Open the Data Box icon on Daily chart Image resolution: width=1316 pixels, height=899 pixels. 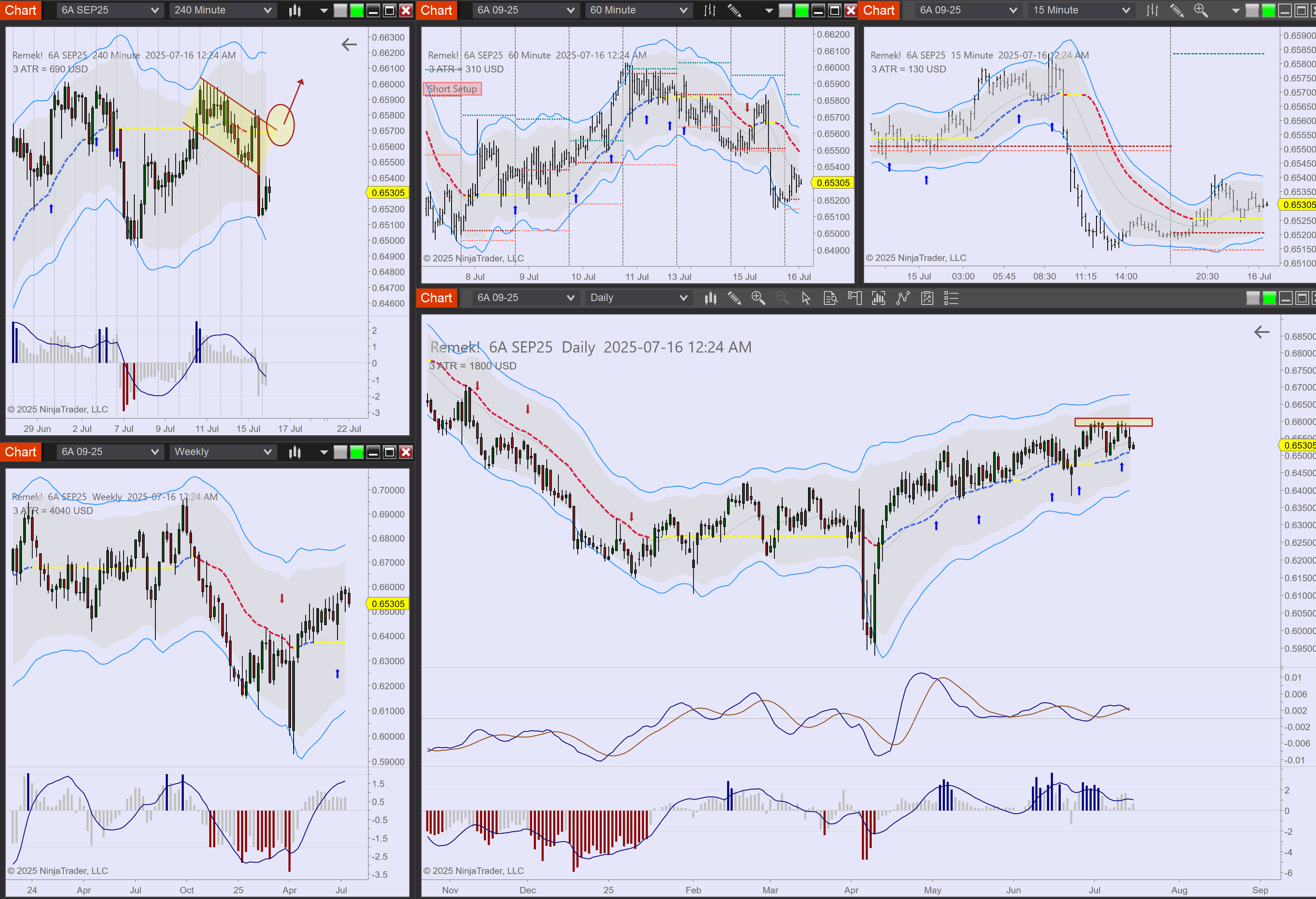click(x=831, y=298)
